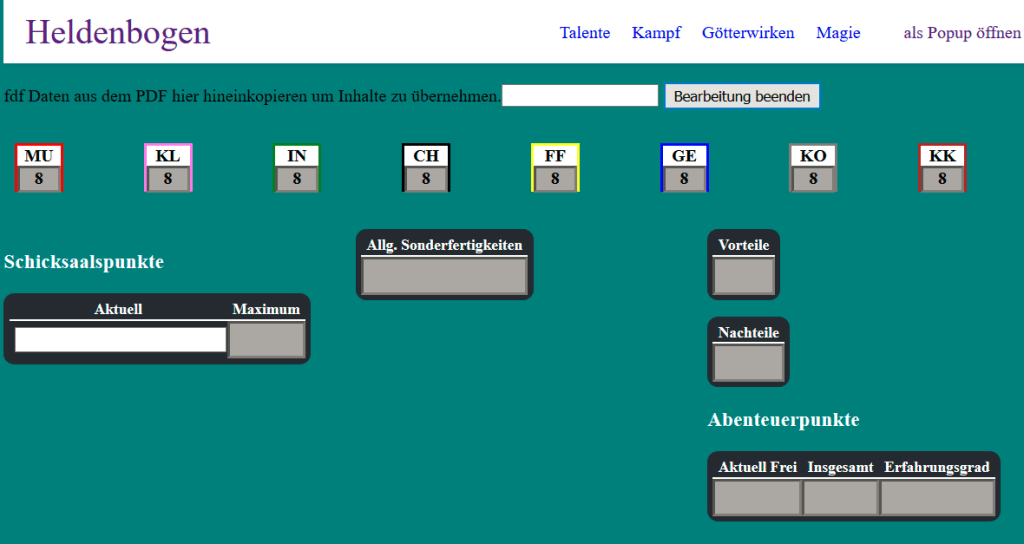1024x544 pixels.
Task: Click the GE attribute value field
Action: (684, 179)
